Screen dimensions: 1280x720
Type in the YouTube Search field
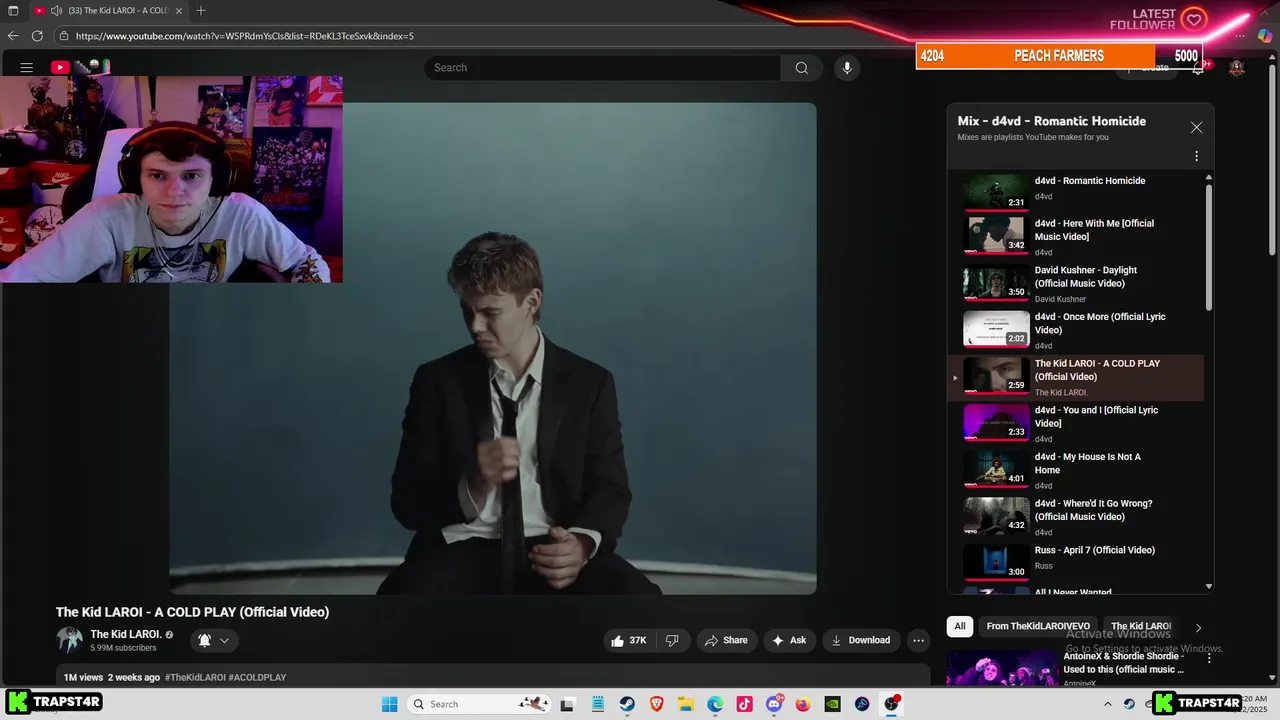point(603,68)
